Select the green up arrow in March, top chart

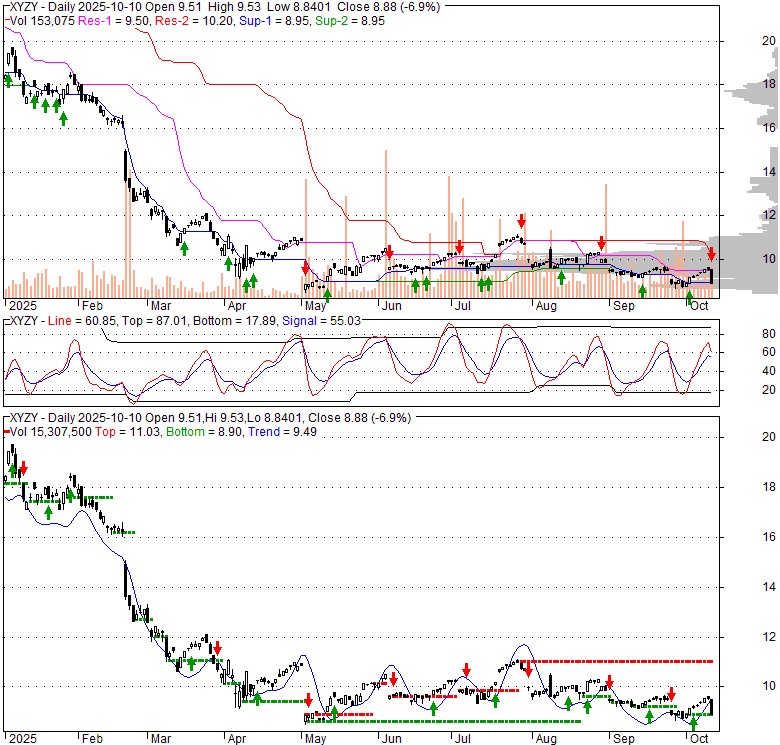click(x=184, y=246)
